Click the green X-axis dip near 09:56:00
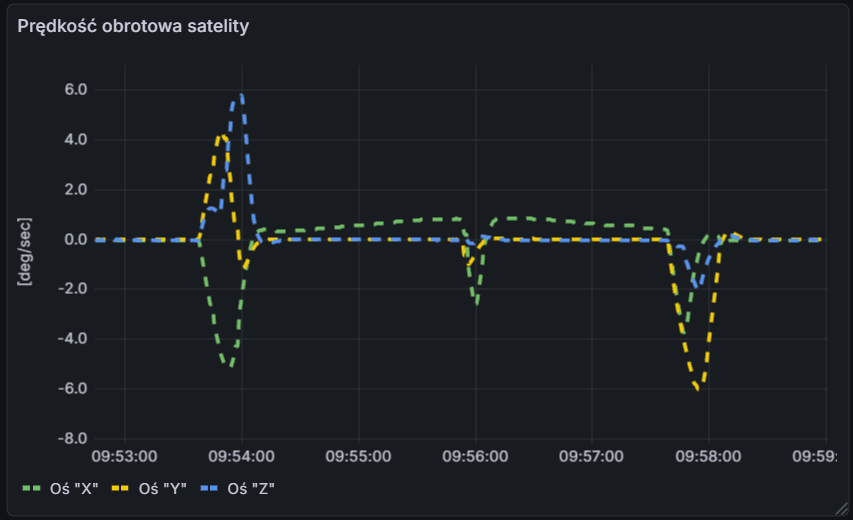This screenshot has height=520, width=853. point(477,301)
